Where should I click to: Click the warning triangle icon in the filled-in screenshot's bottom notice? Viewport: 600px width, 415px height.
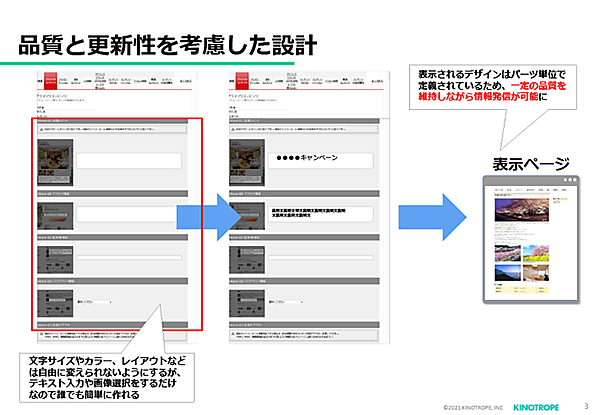[x=233, y=334]
